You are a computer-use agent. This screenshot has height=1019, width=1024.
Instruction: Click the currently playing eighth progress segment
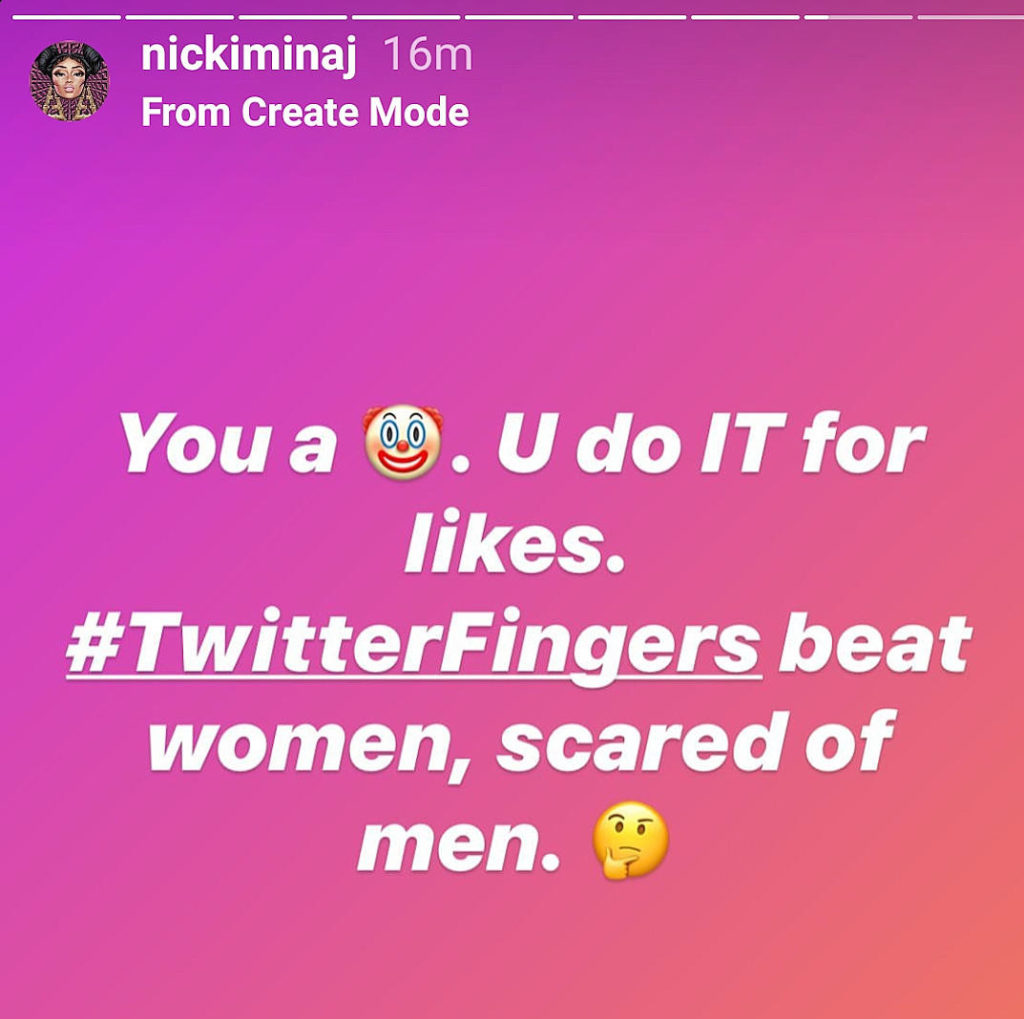click(858, 17)
